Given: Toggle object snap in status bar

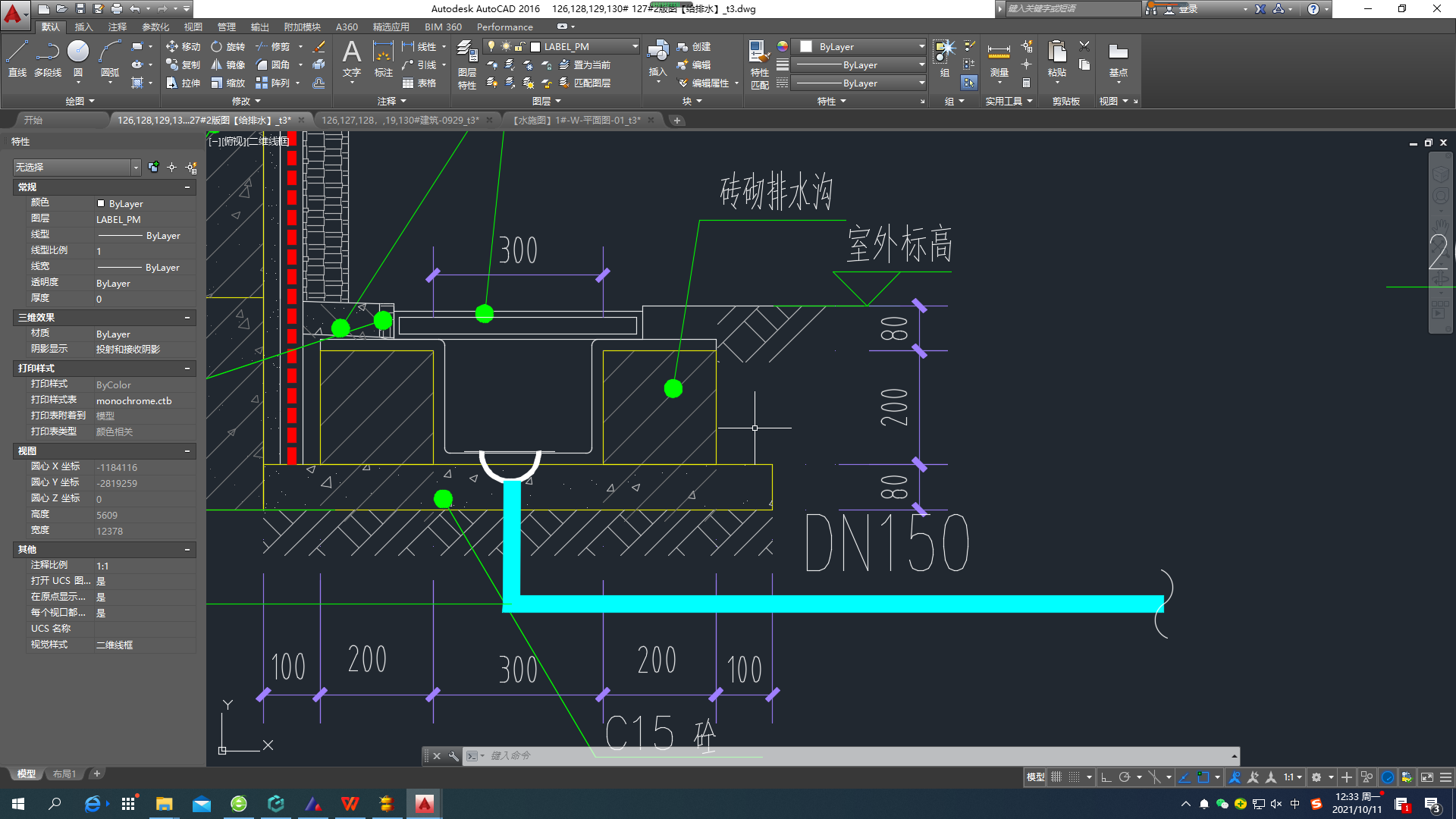Looking at the screenshot, I should click(1203, 777).
